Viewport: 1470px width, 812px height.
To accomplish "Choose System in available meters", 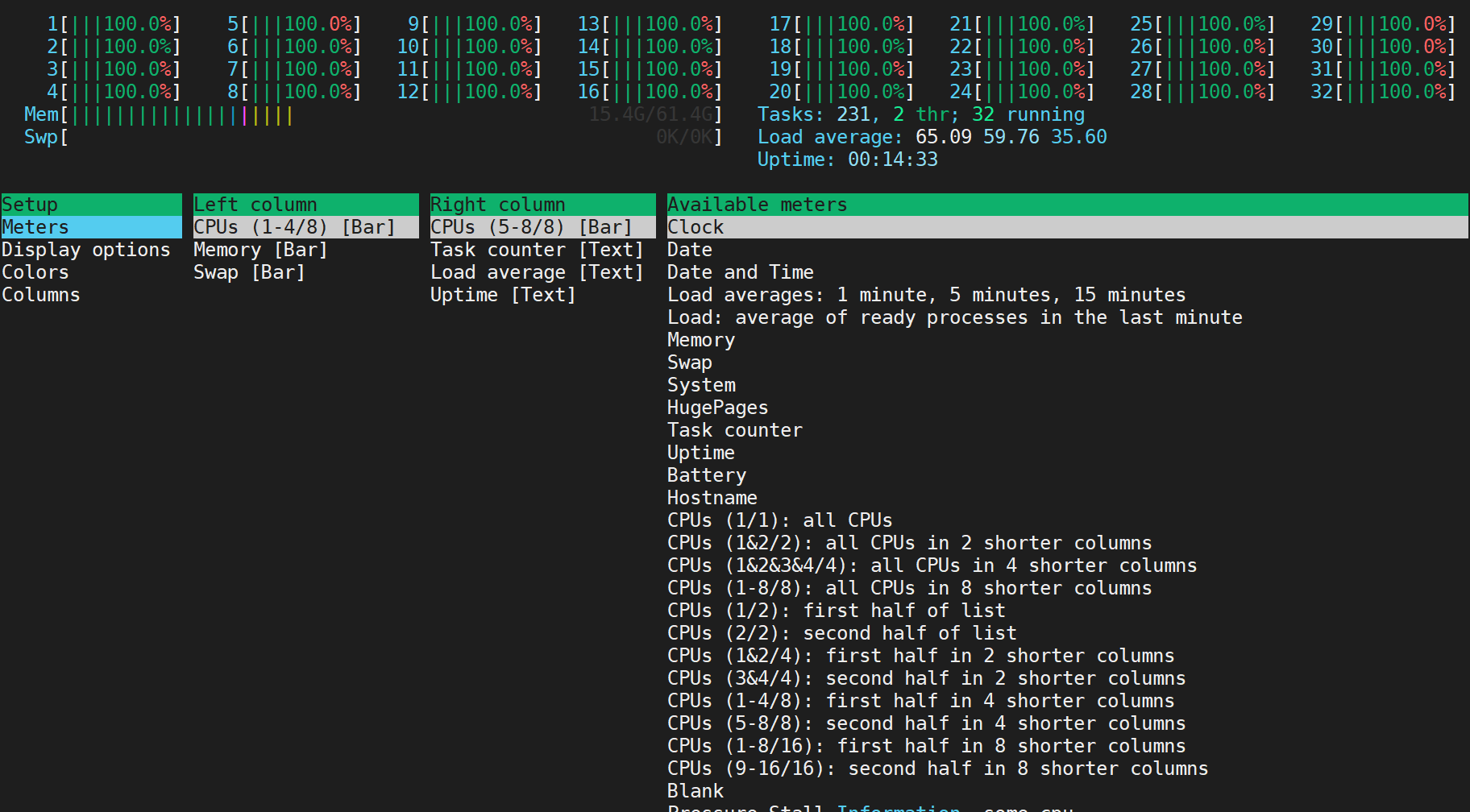I will [701, 385].
